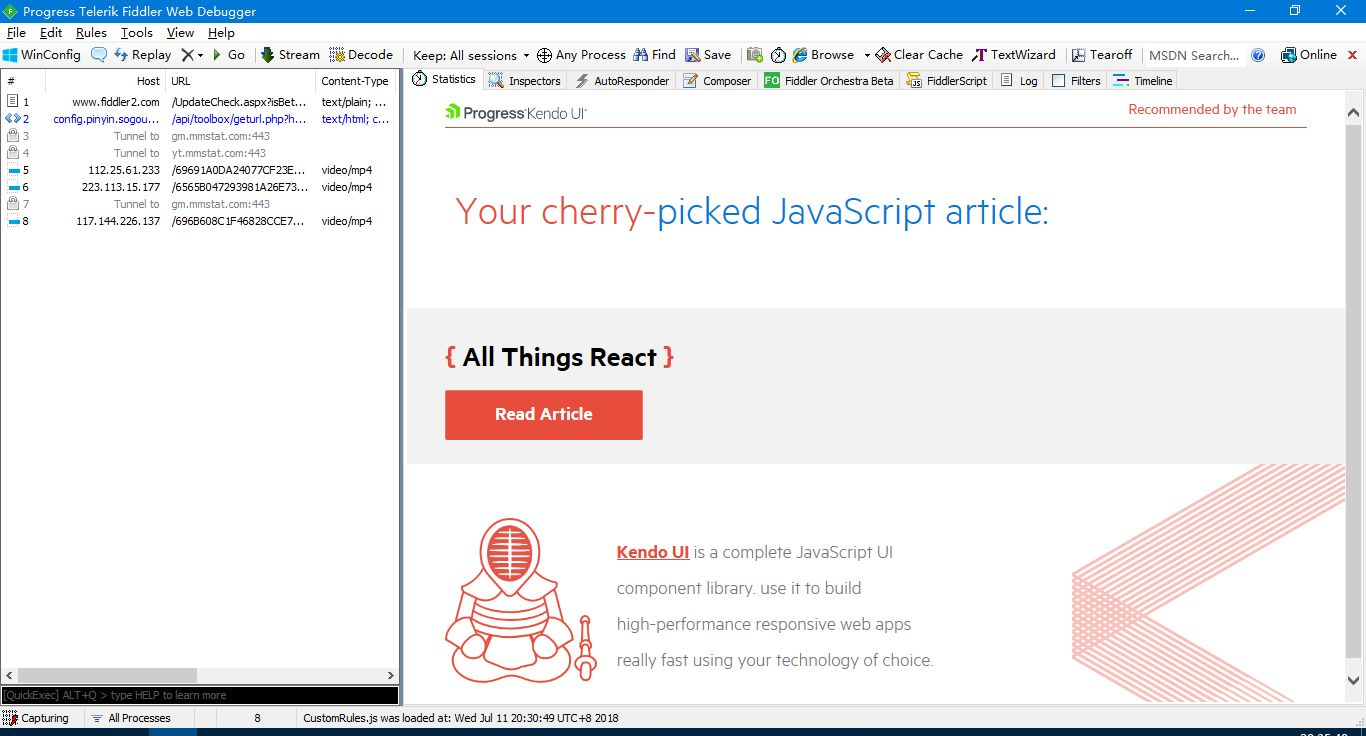Click All Processes filter in status bar

(131, 718)
